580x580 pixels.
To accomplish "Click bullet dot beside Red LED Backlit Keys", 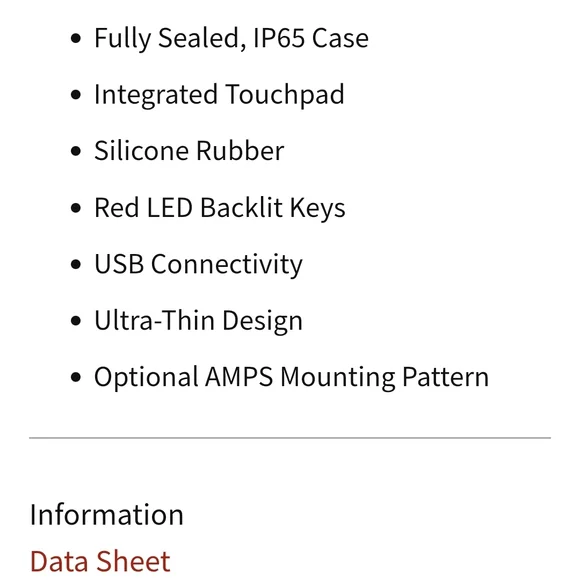I will click(75, 208).
